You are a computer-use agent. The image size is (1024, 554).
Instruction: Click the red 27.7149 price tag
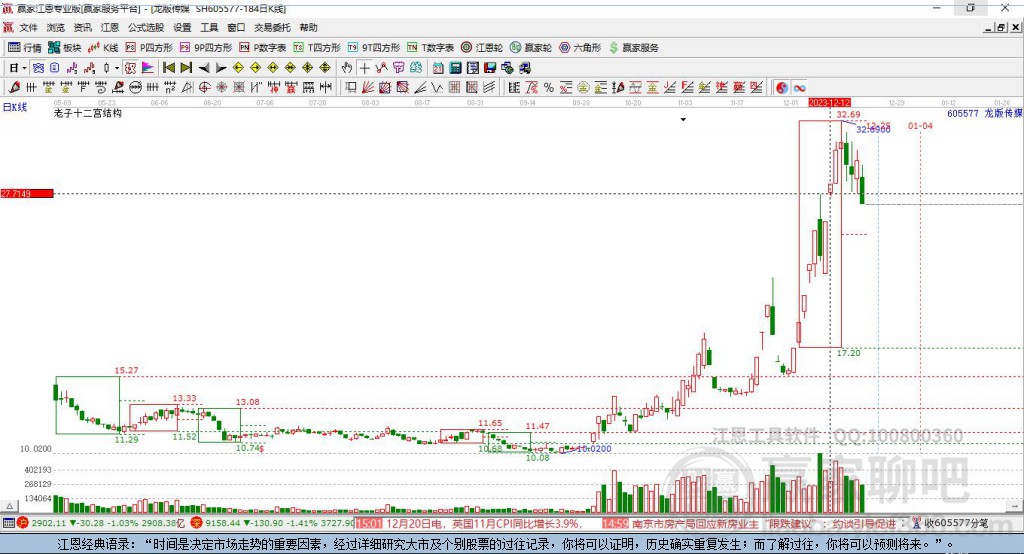[27, 193]
